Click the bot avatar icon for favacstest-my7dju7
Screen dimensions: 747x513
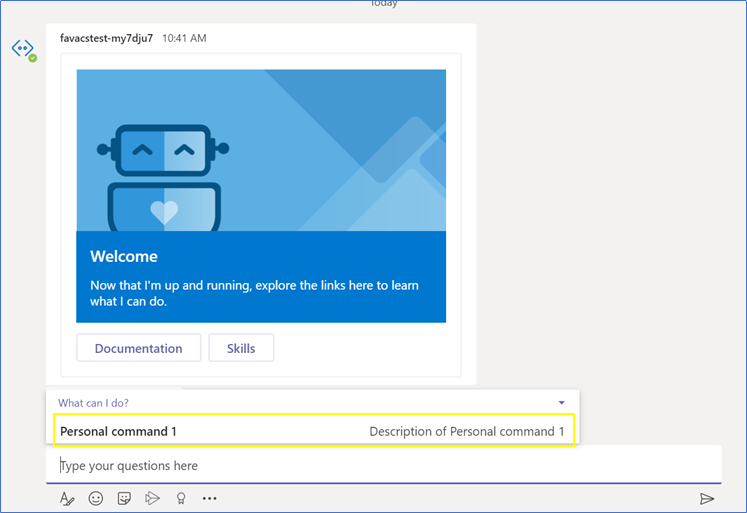coord(23,50)
